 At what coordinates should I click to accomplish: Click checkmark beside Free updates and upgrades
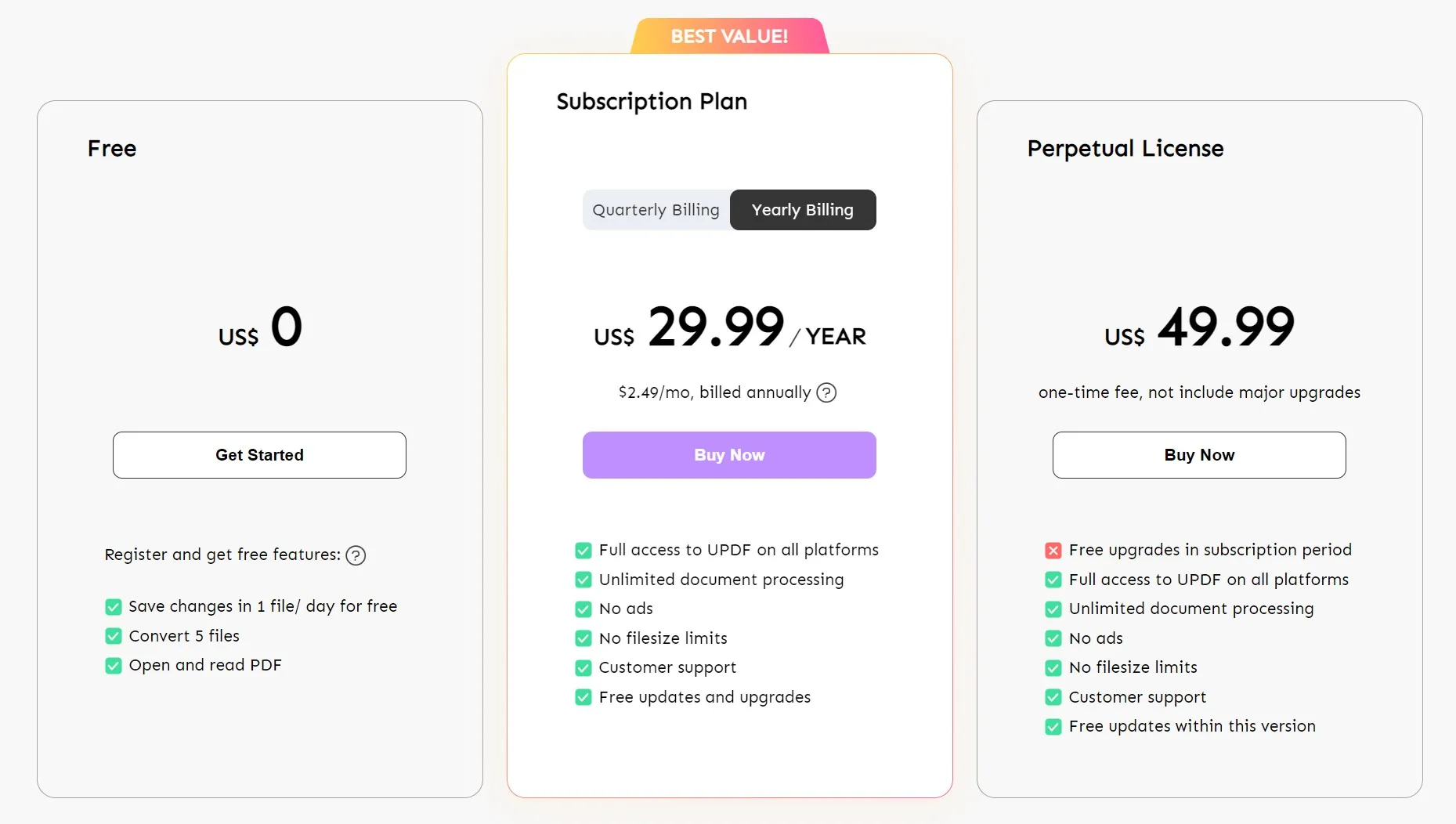583,697
